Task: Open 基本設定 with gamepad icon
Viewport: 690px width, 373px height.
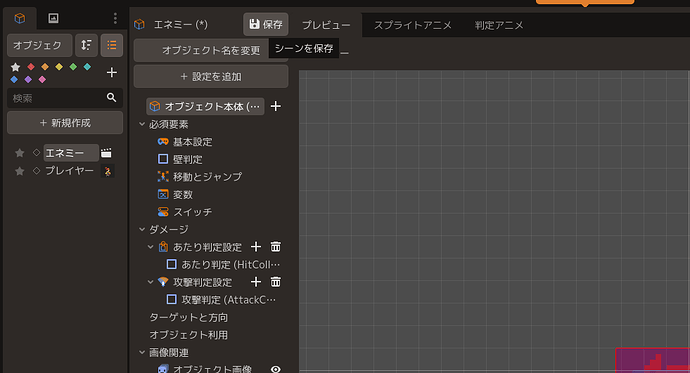Action: coord(185,142)
